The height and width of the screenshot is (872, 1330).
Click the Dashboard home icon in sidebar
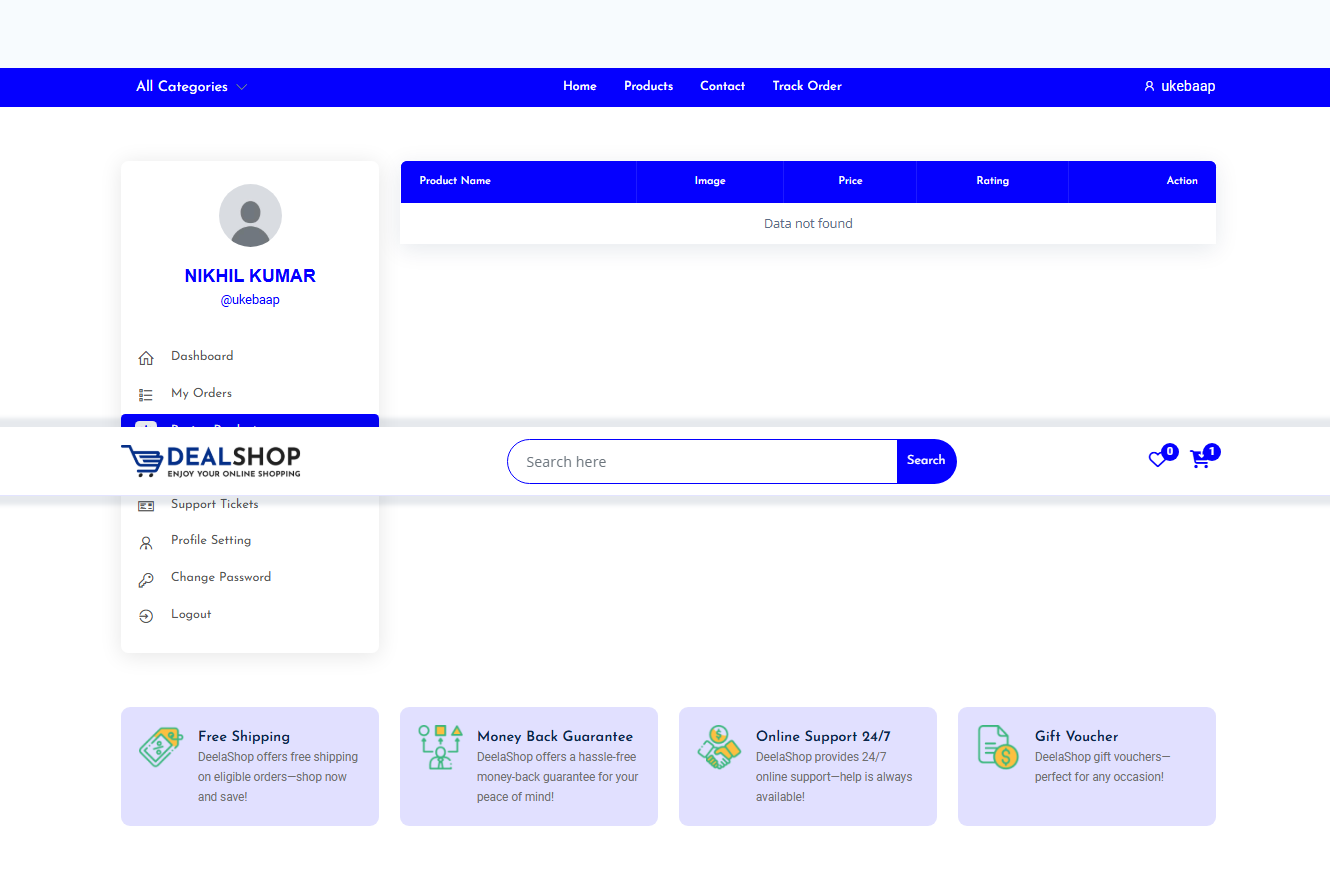(x=146, y=357)
